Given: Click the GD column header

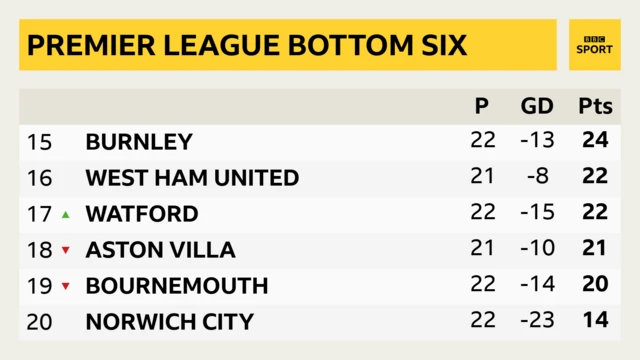Looking at the screenshot, I should point(537,106).
